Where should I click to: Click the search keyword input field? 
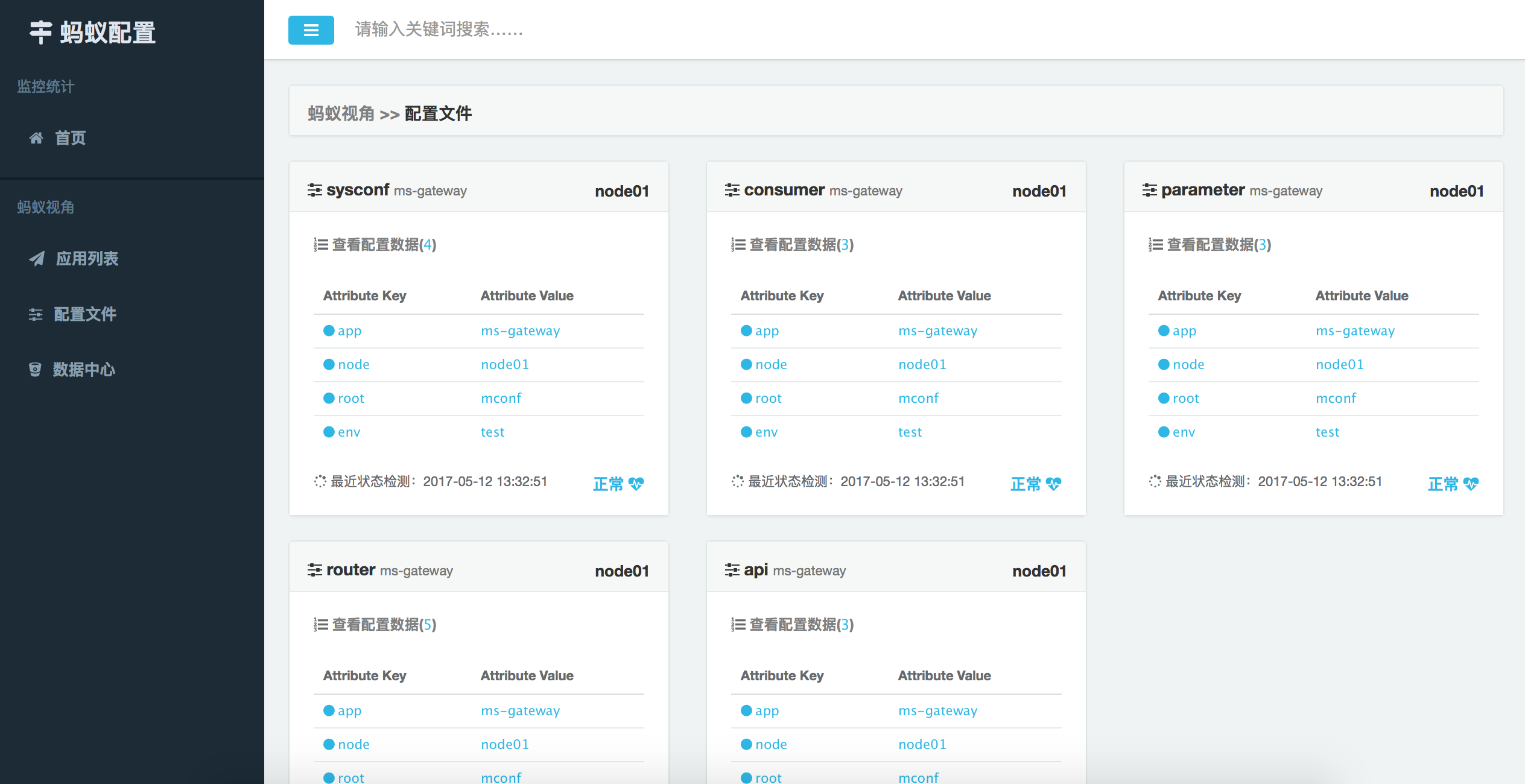(x=439, y=30)
